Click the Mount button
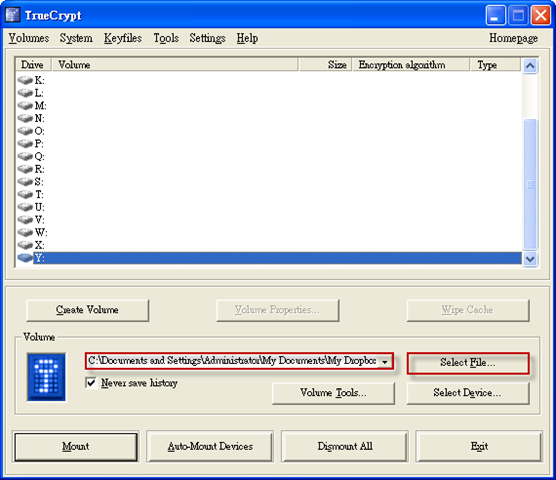Viewport: 556px width, 480px height. 76,446
